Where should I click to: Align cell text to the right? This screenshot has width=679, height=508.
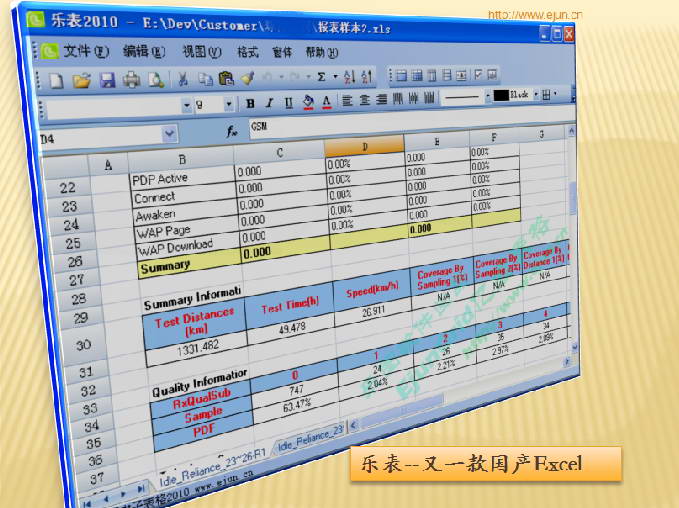pyautogui.click(x=382, y=100)
